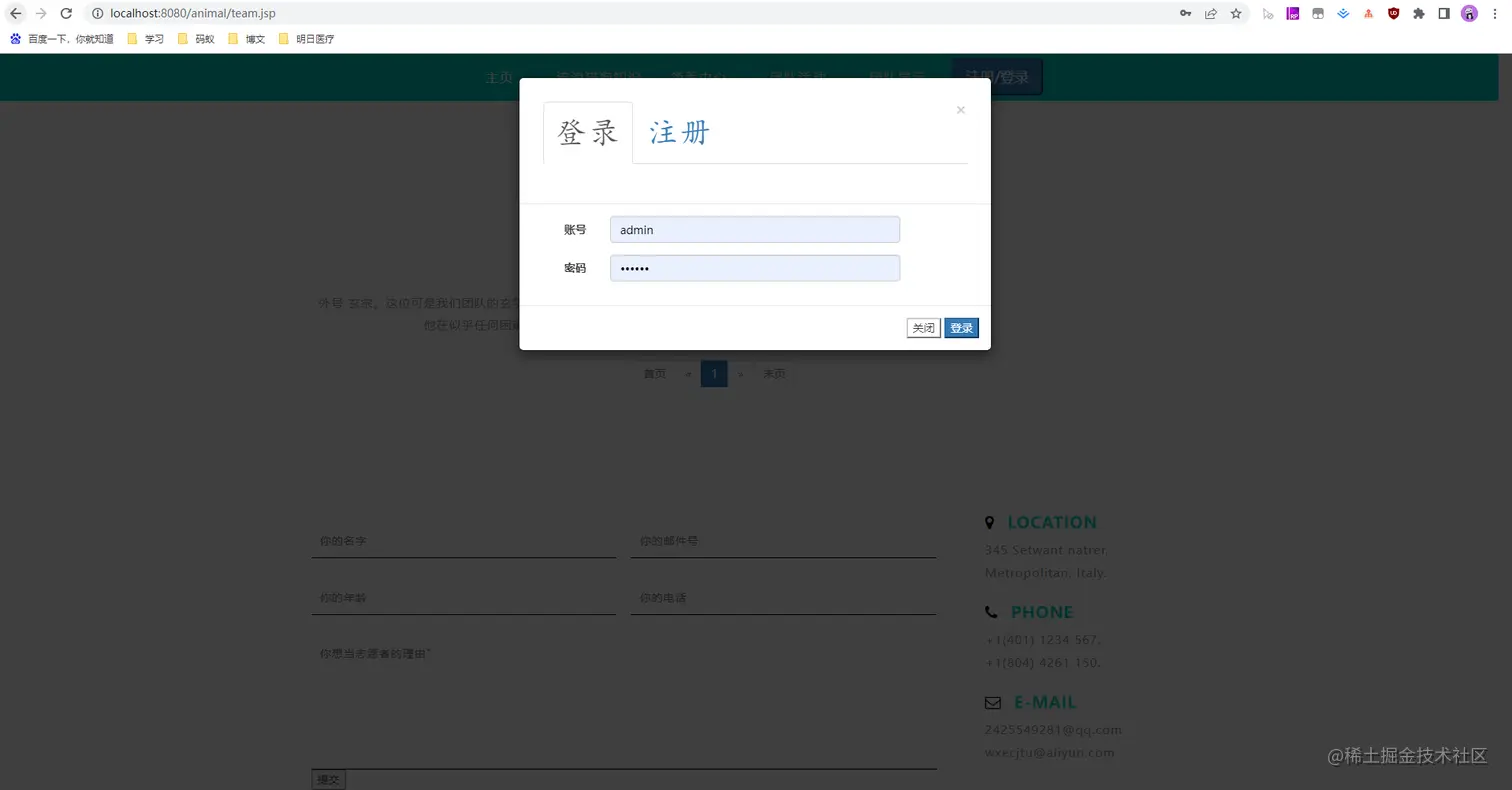
Task: Click the volunteer reason textarea
Action: [x=624, y=704]
